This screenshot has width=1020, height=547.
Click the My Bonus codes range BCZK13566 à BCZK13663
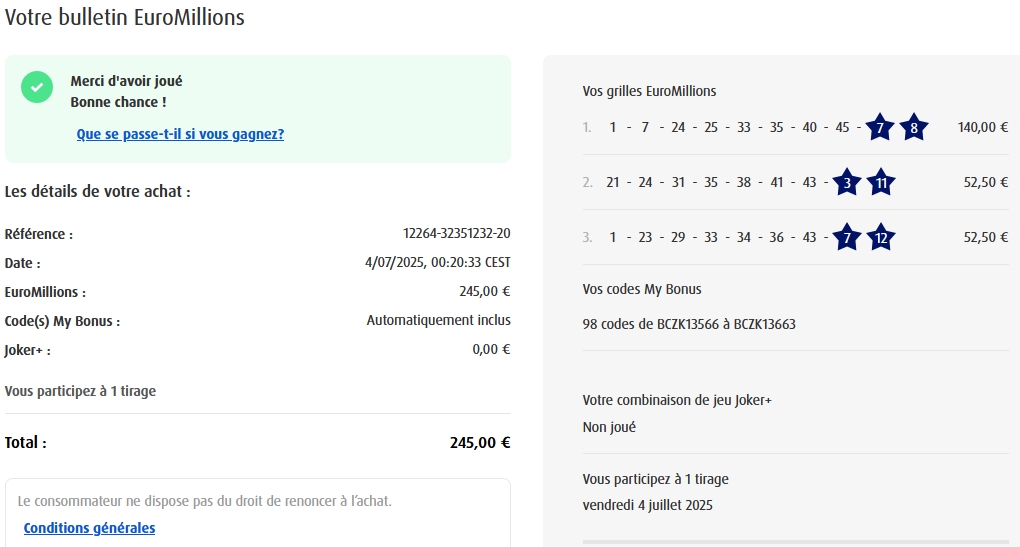(x=689, y=324)
